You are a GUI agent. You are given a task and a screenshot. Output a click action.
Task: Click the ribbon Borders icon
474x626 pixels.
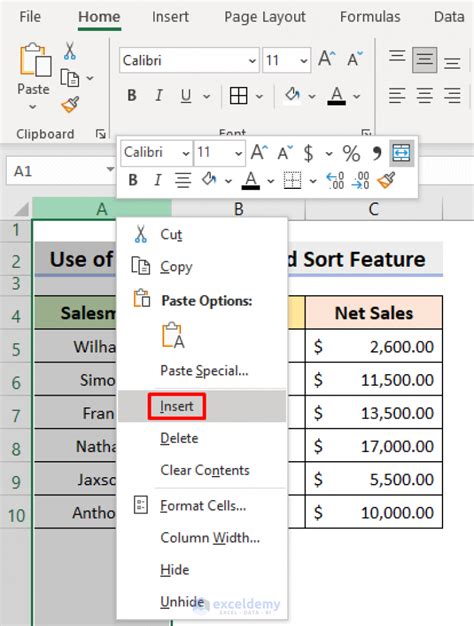[x=238, y=96]
